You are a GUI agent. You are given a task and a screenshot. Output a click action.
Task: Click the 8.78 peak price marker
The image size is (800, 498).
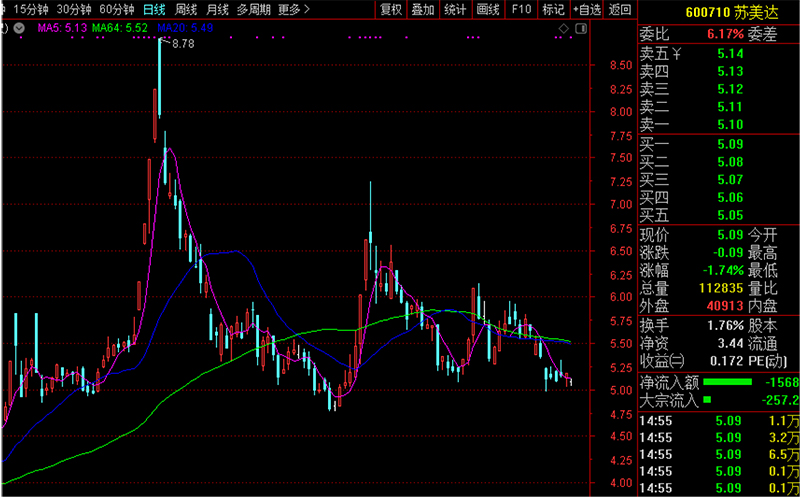pos(183,44)
